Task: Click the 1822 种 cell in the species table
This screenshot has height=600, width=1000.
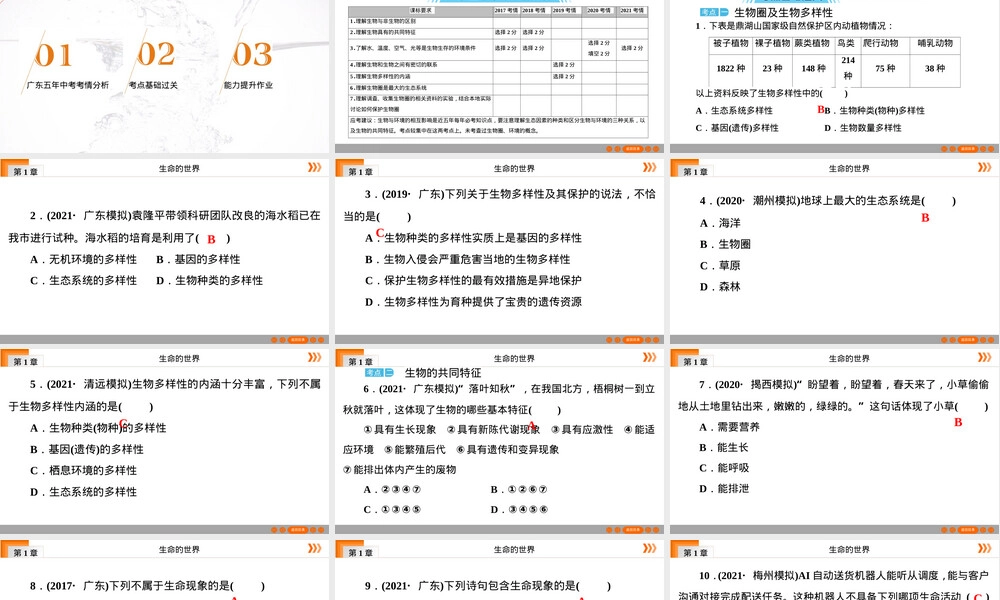Action: [x=730, y=68]
